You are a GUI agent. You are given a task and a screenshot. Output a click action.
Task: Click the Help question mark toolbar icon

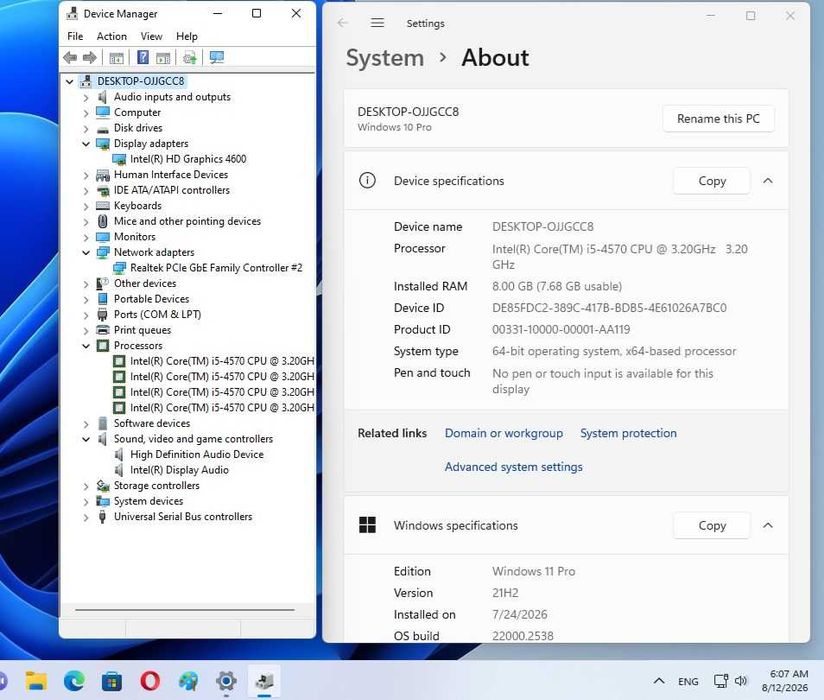pyautogui.click(x=142, y=57)
